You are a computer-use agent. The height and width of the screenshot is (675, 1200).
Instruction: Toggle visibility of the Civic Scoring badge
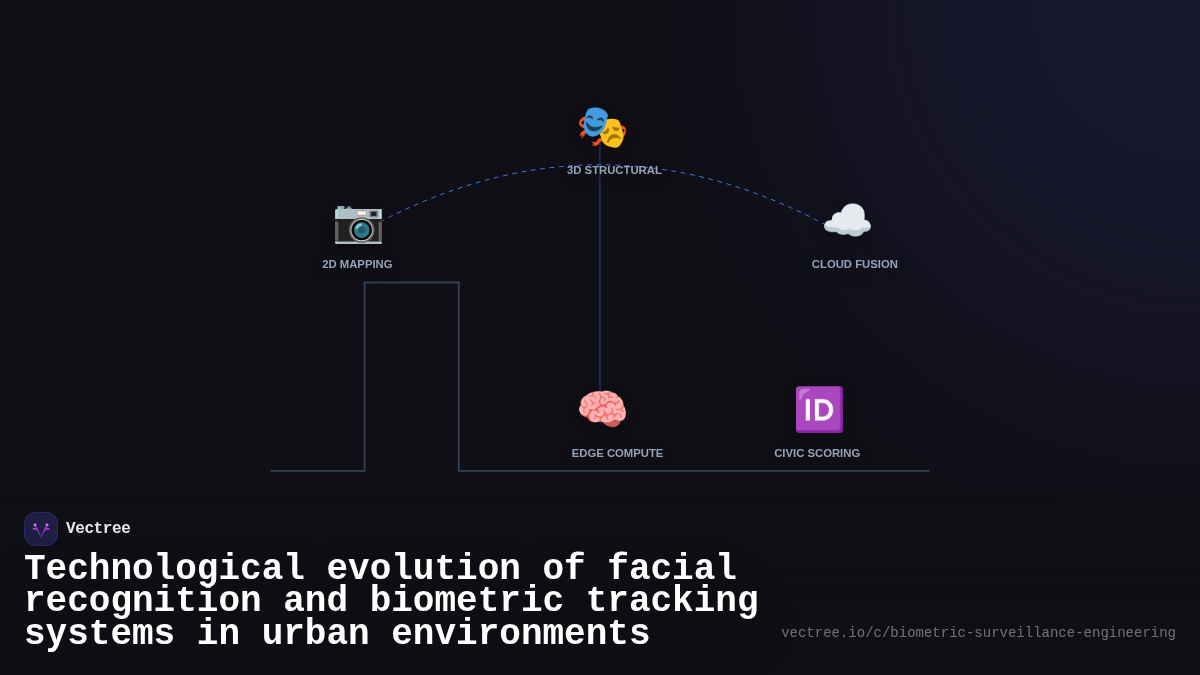[818, 409]
